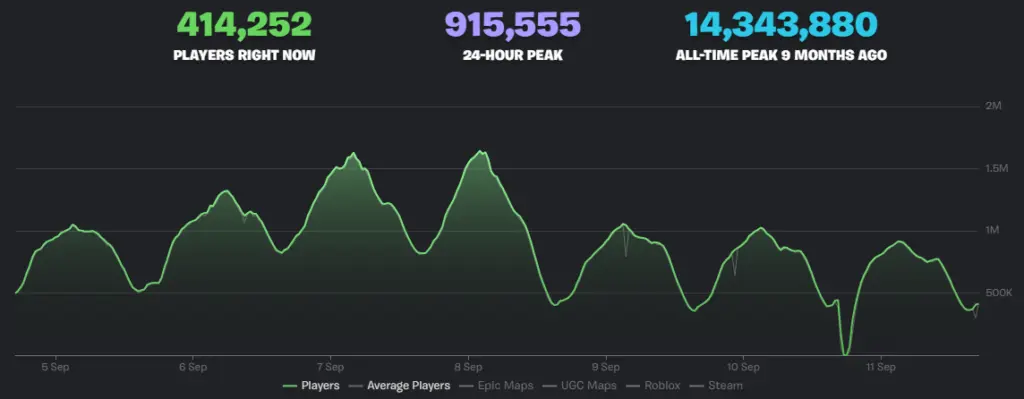Enable the Steam comparison series
The width and height of the screenshot is (1024, 399).
click(716, 385)
